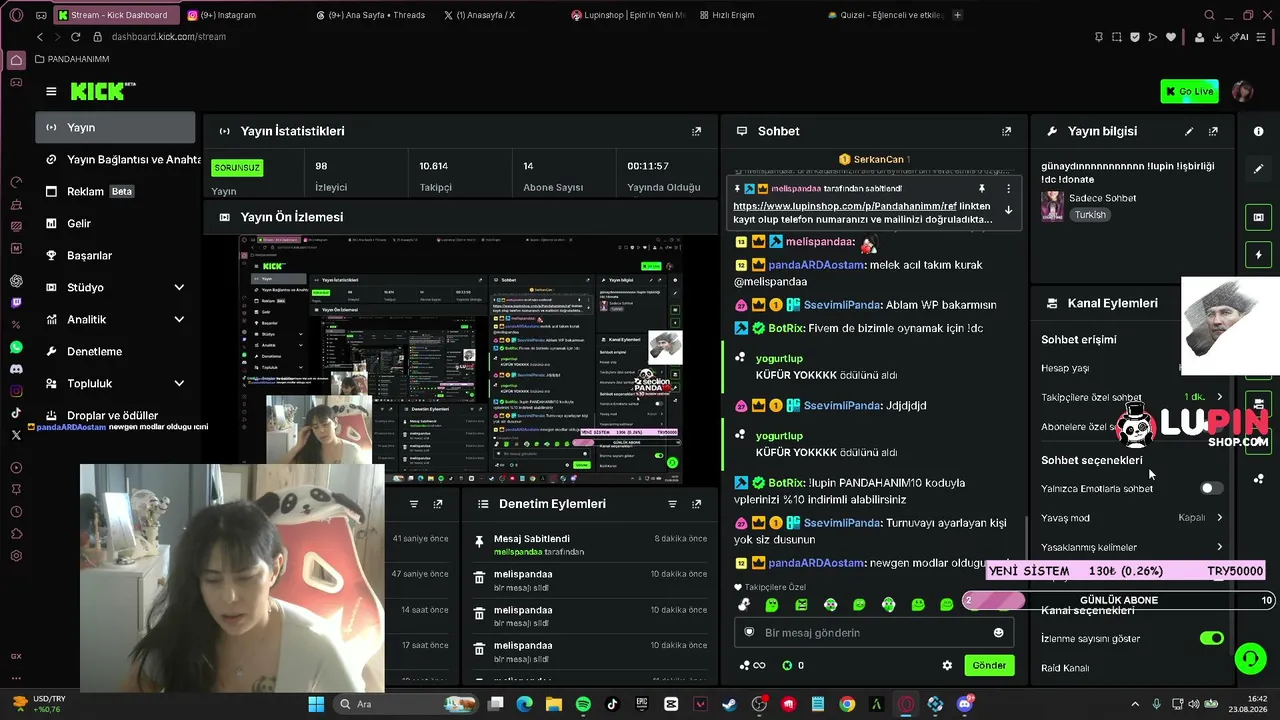Click the USD/TRY widget in taskbar
This screenshot has height=720, width=1280.
pyautogui.click(x=40, y=704)
